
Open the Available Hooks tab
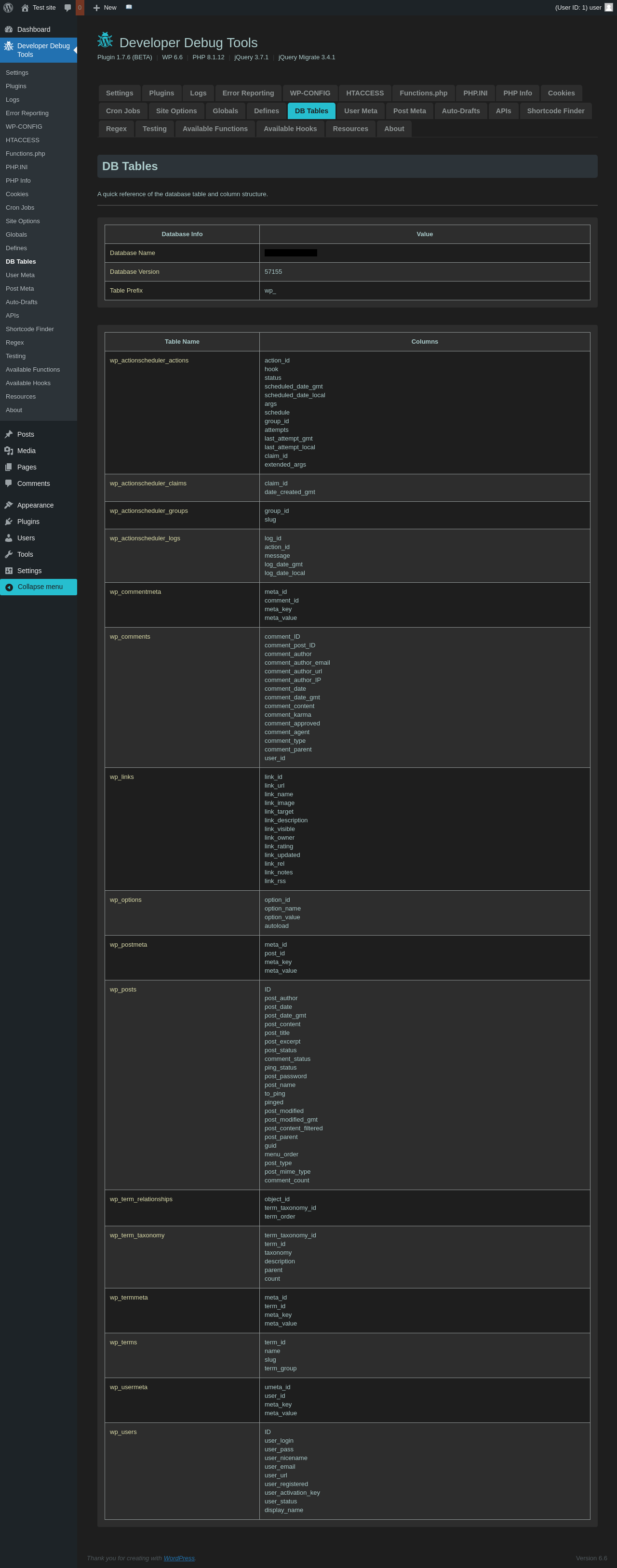click(290, 128)
